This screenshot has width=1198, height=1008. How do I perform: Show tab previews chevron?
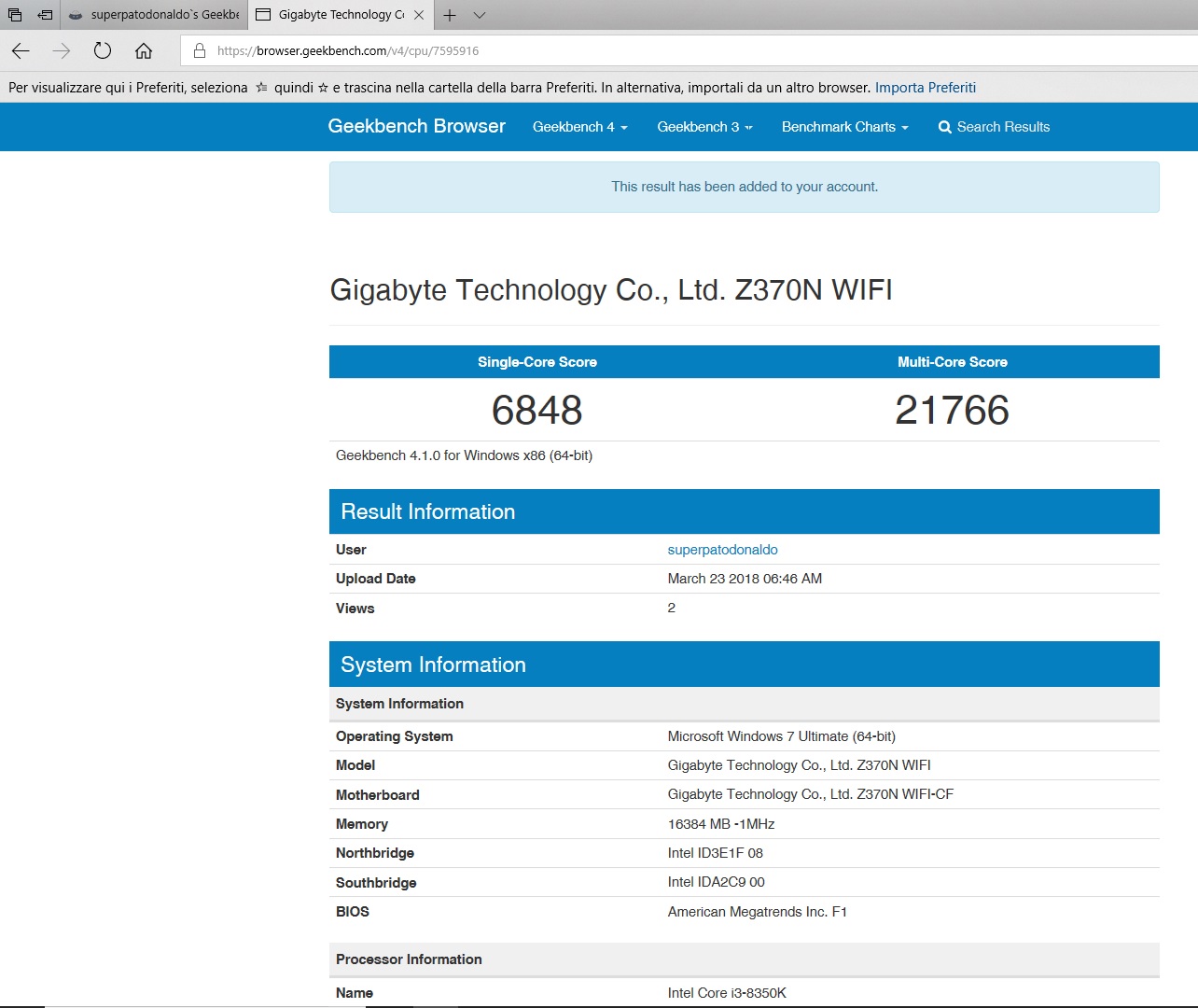[480, 15]
